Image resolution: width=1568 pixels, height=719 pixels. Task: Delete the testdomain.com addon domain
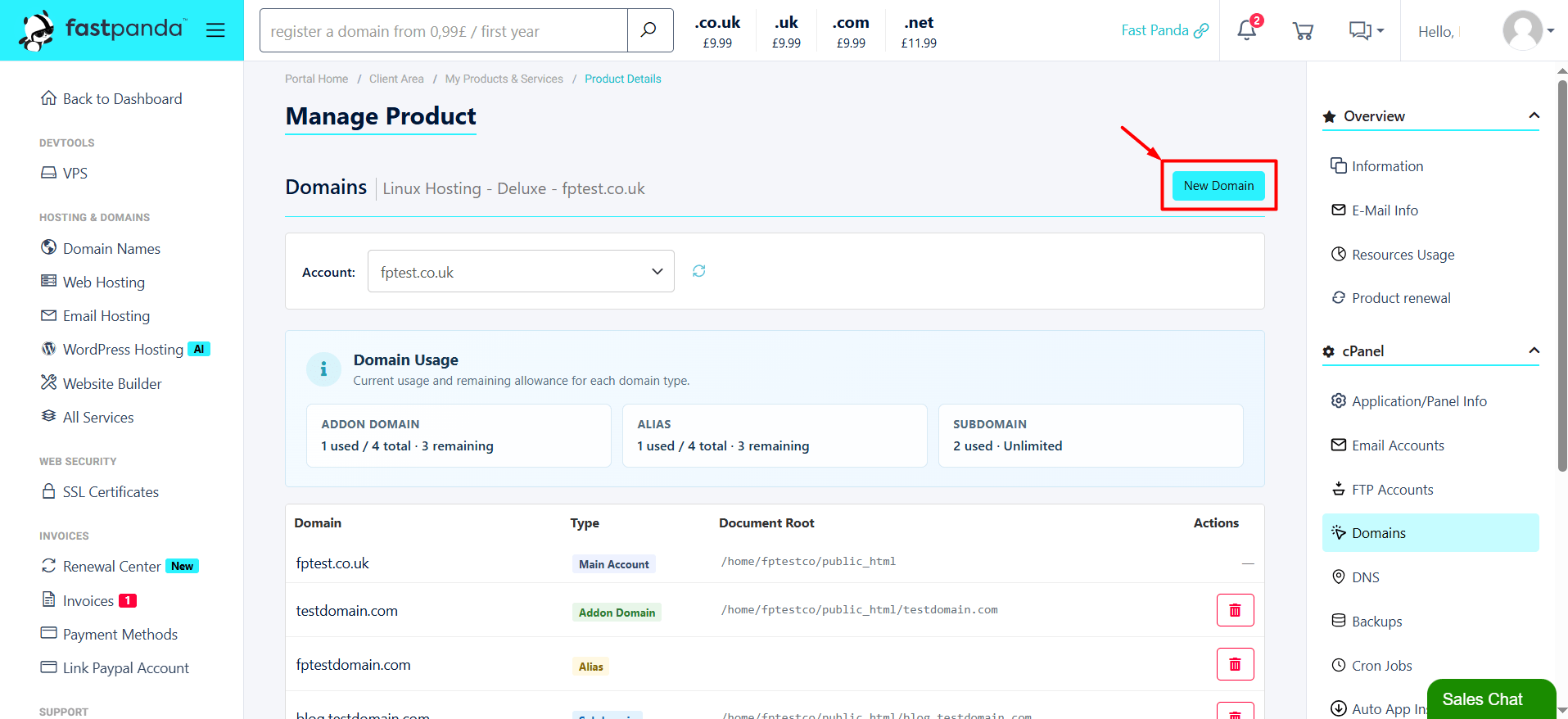pyautogui.click(x=1235, y=610)
